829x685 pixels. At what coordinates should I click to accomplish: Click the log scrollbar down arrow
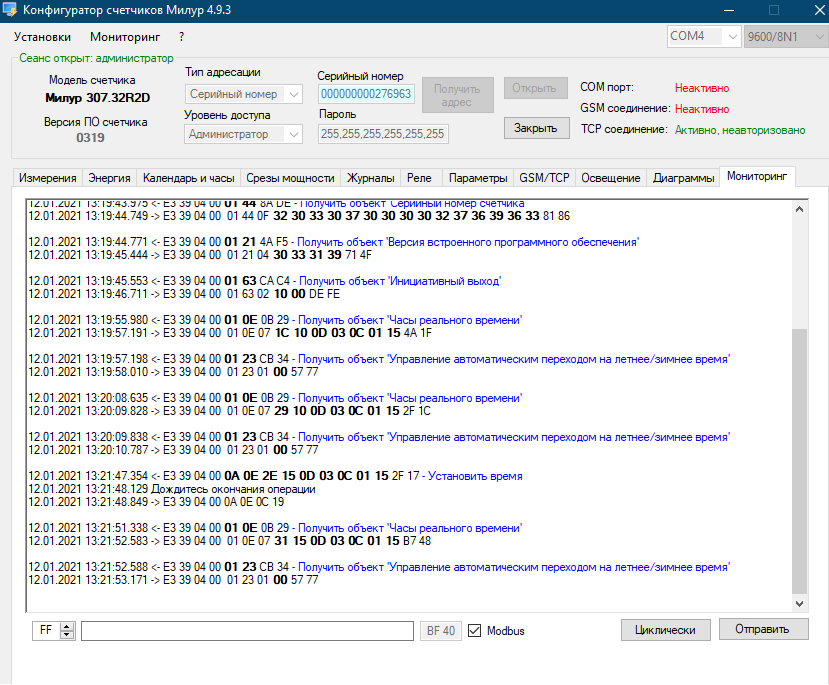[x=799, y=603]
